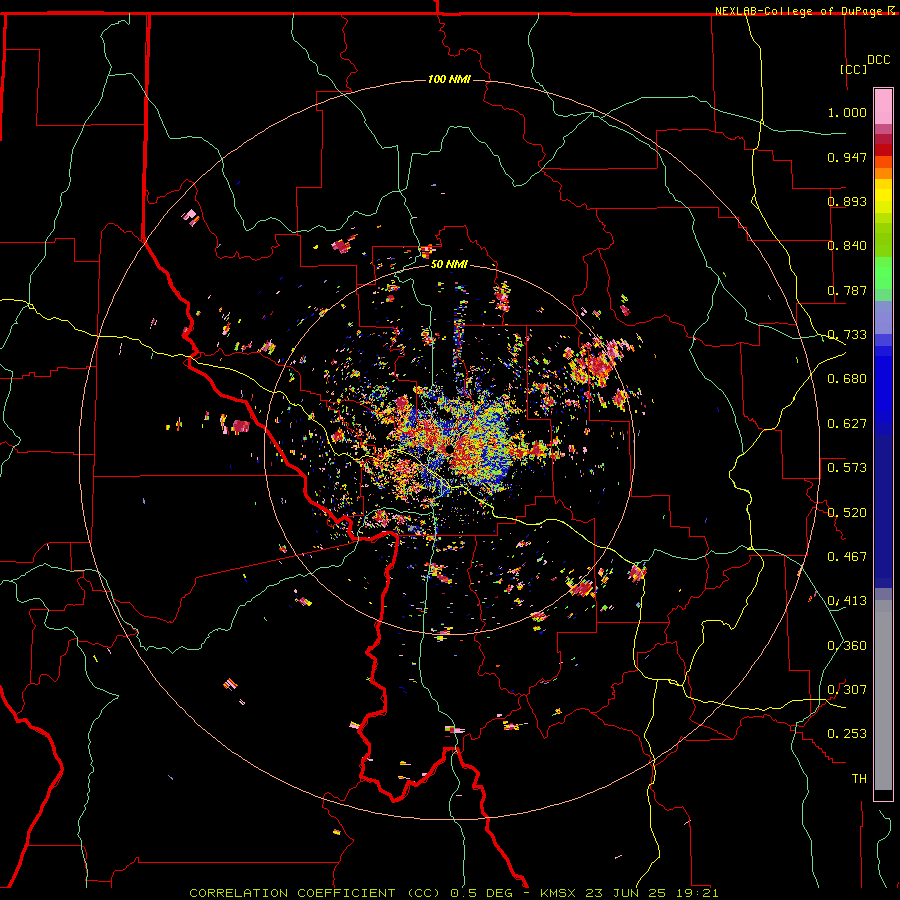Click the 1.000 color scale value

[x=847, y=112]
